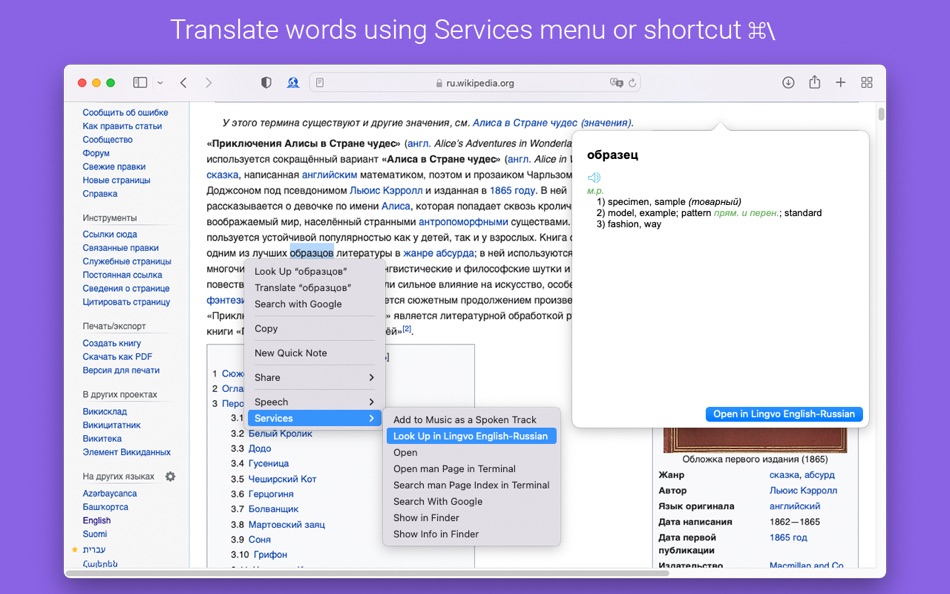Image resolution: width=950 pixels, height=594 pixels.
Task: Open Ссылки сюда tool link
Action: tap(110, 234)
